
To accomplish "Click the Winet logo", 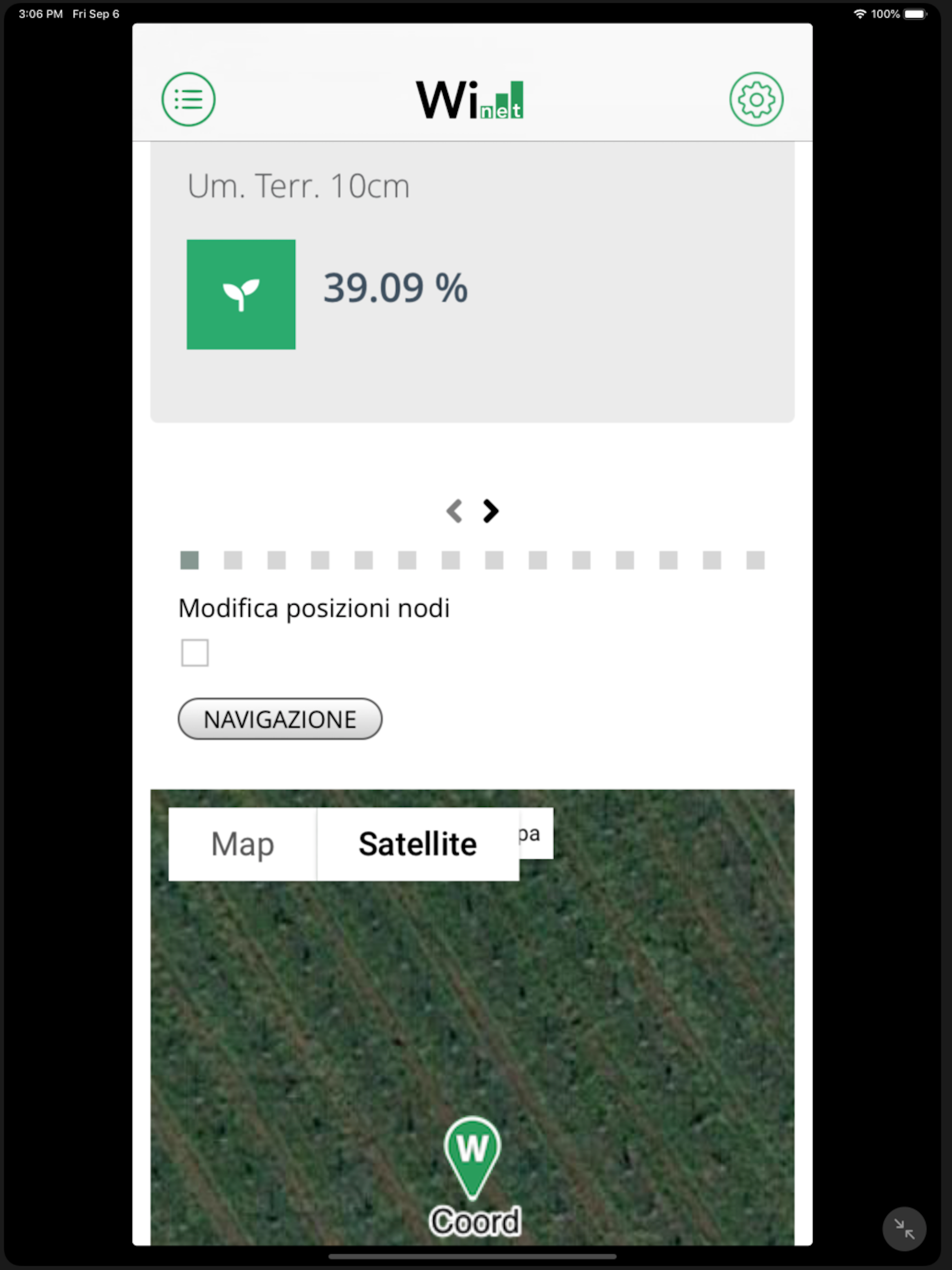I will (x=469, y=100).
